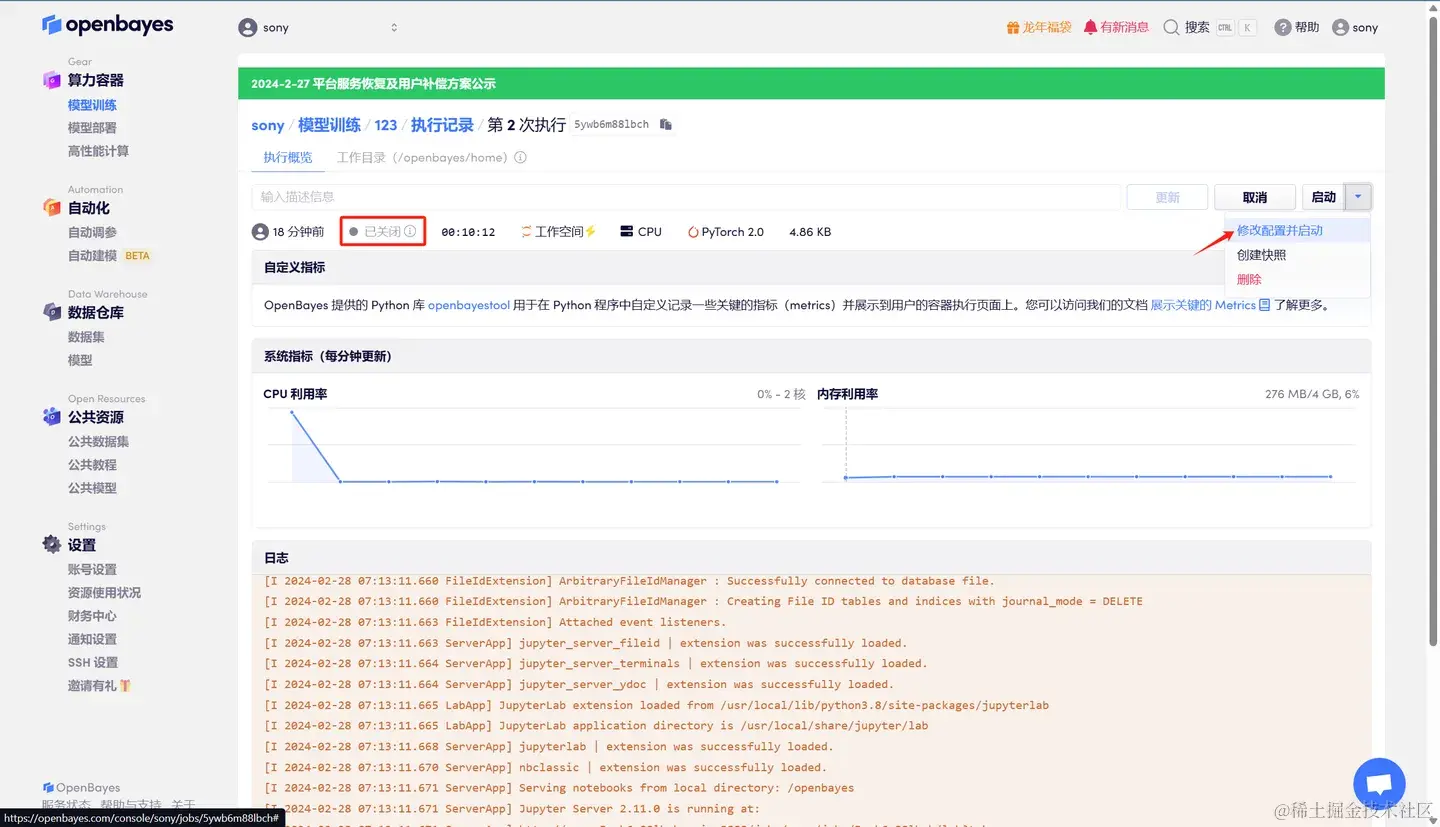Click the 内存利用率 chart
Image resolution: width=1440 pixels, height=827 pixels.
click(1089, 447)
